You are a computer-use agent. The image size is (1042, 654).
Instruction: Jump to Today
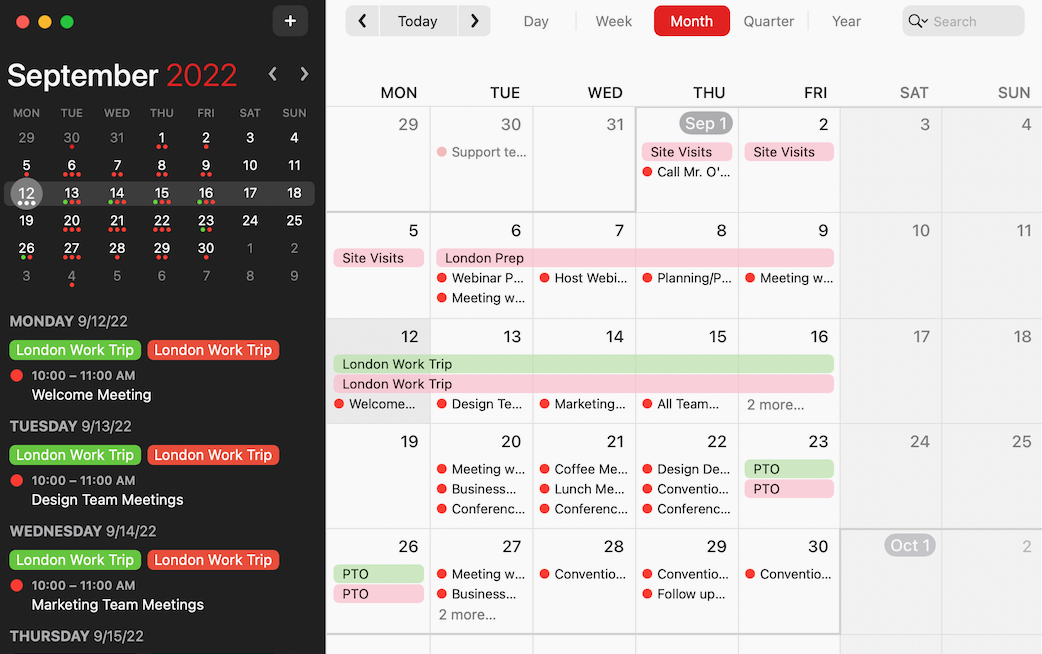pyautogui.click(x=417, y=21)
